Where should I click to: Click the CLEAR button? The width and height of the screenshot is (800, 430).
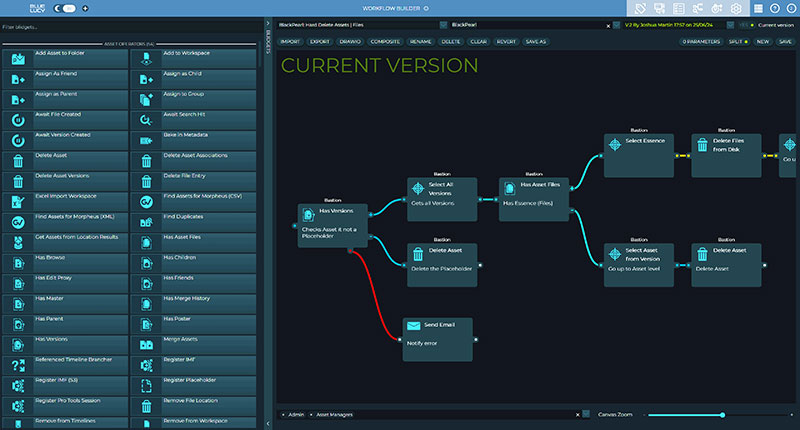[479, 42]
